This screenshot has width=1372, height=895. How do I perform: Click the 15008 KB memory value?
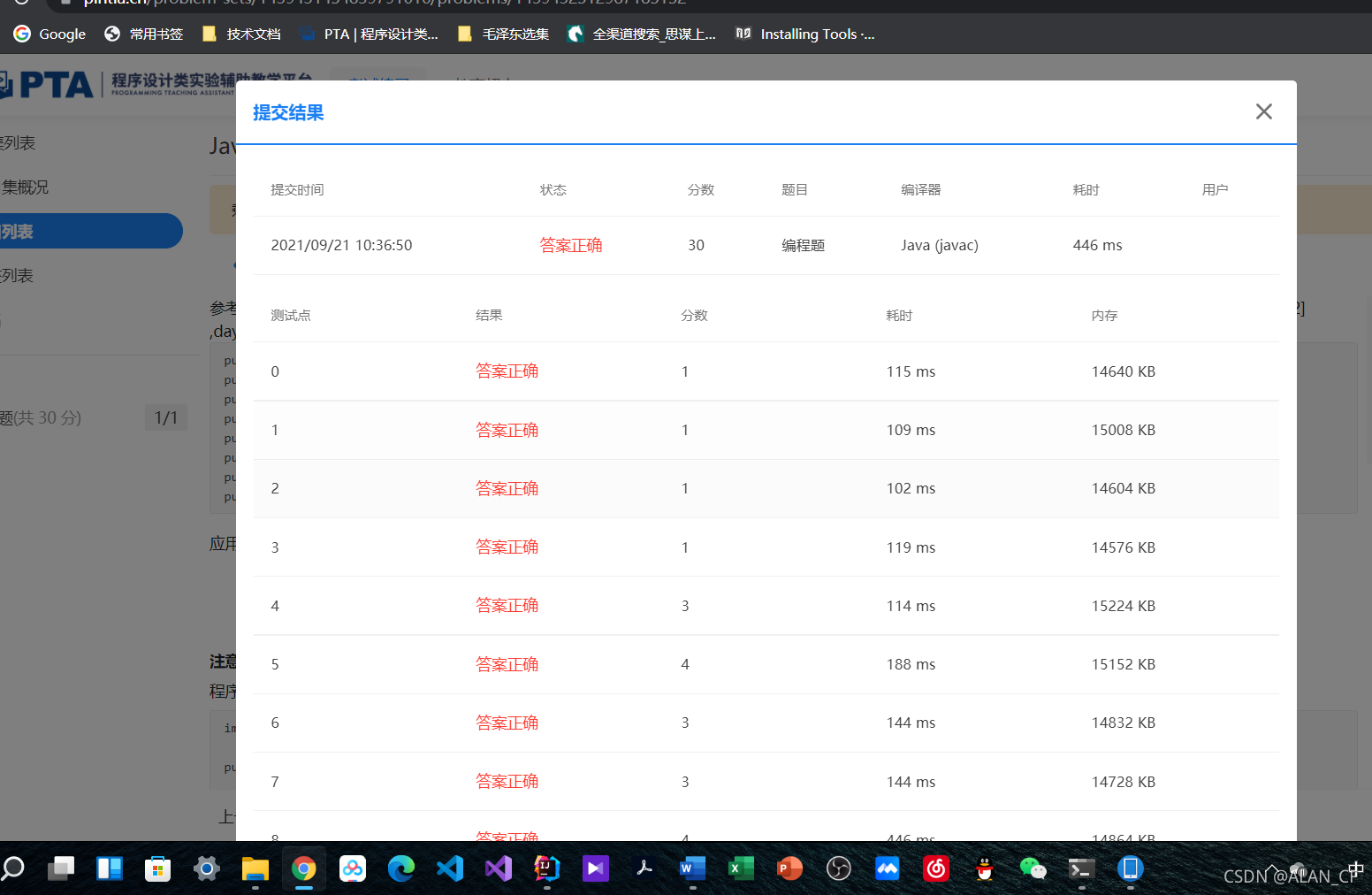[x=1124, y=430]
